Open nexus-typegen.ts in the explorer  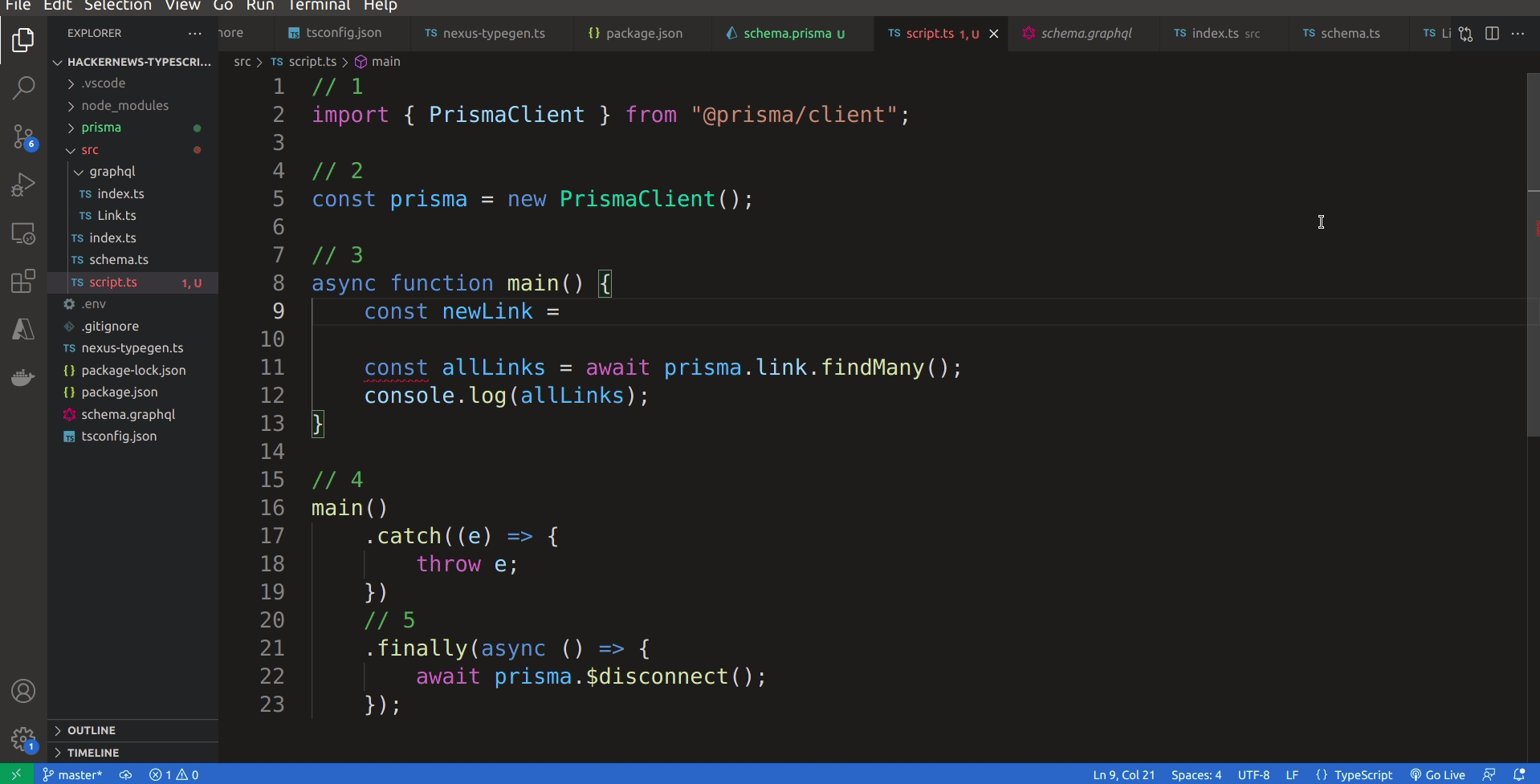(x=133, y=348)
